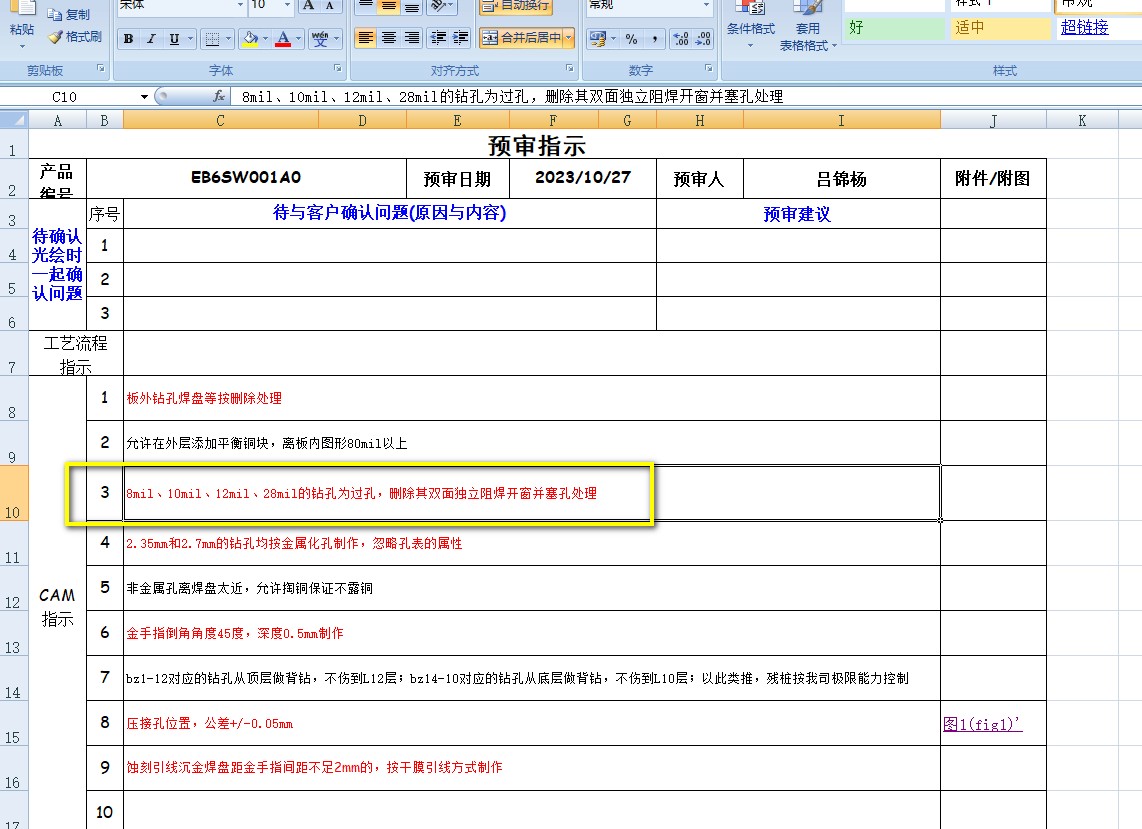Decrease font size with small A button
1142x829 pixels.
pos(330,5)
